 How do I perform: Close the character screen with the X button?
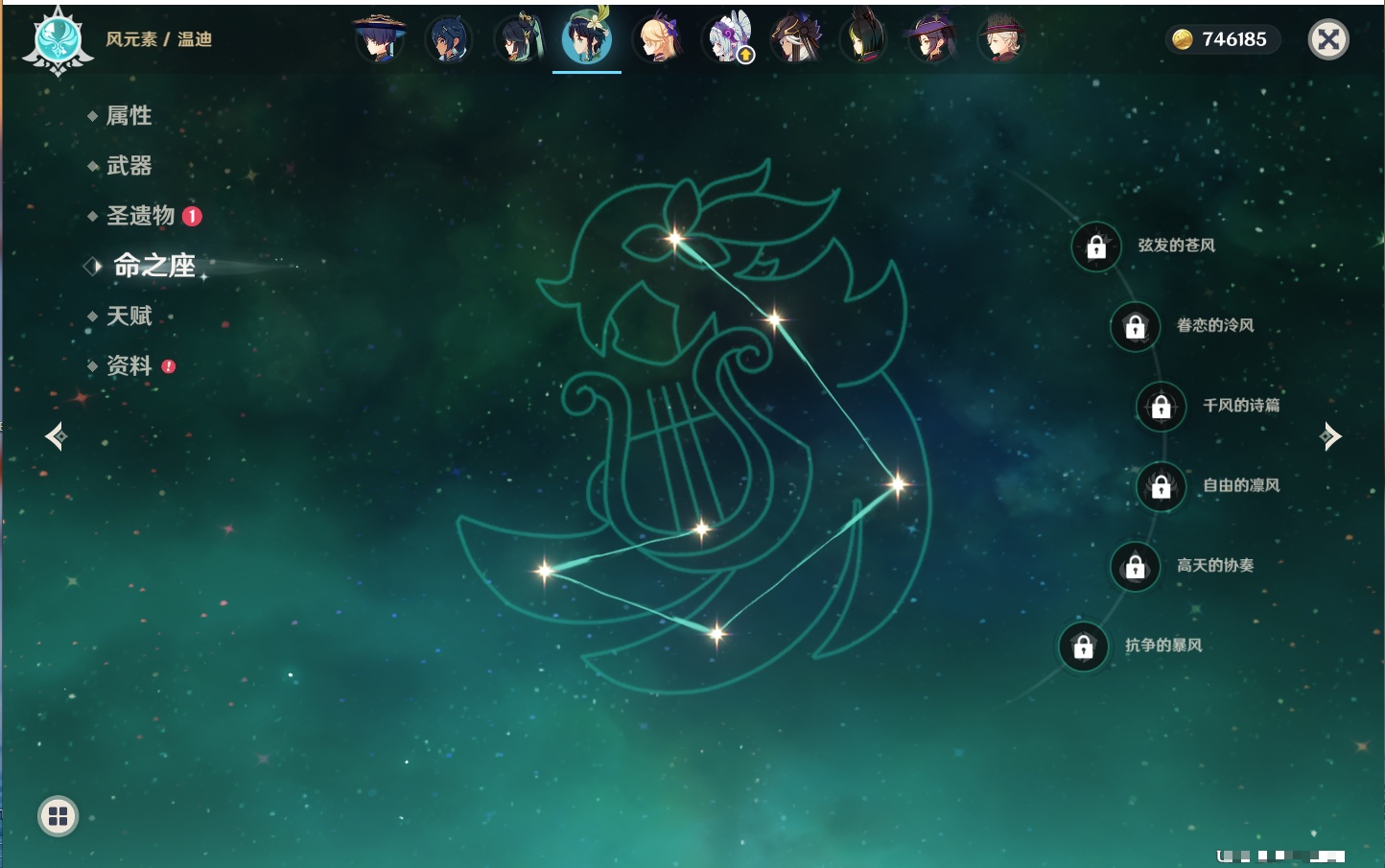(1328, 39)
